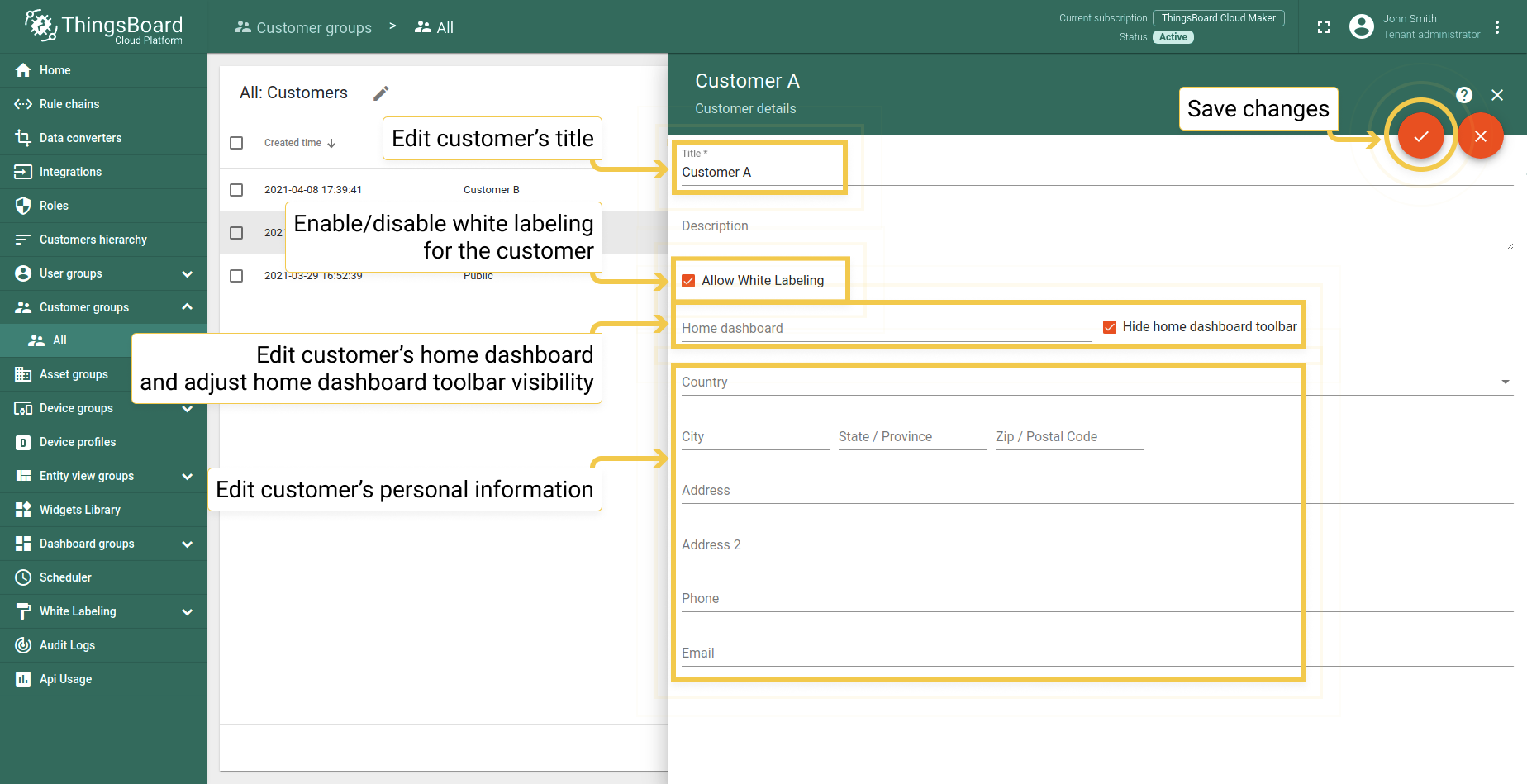This screenshot has height=784, width=1527.
Task: Uncheck Allow White Labeling checkbox
Action: click(688, 281)
